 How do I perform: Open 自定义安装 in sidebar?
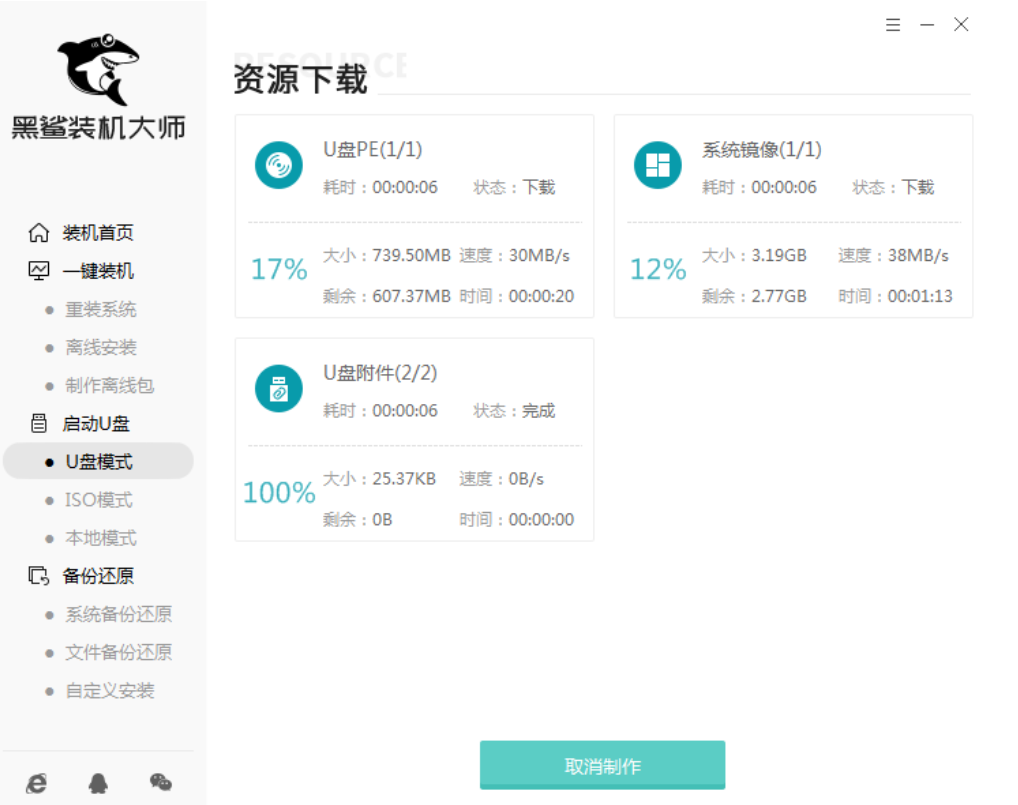(x=109, y=690)
